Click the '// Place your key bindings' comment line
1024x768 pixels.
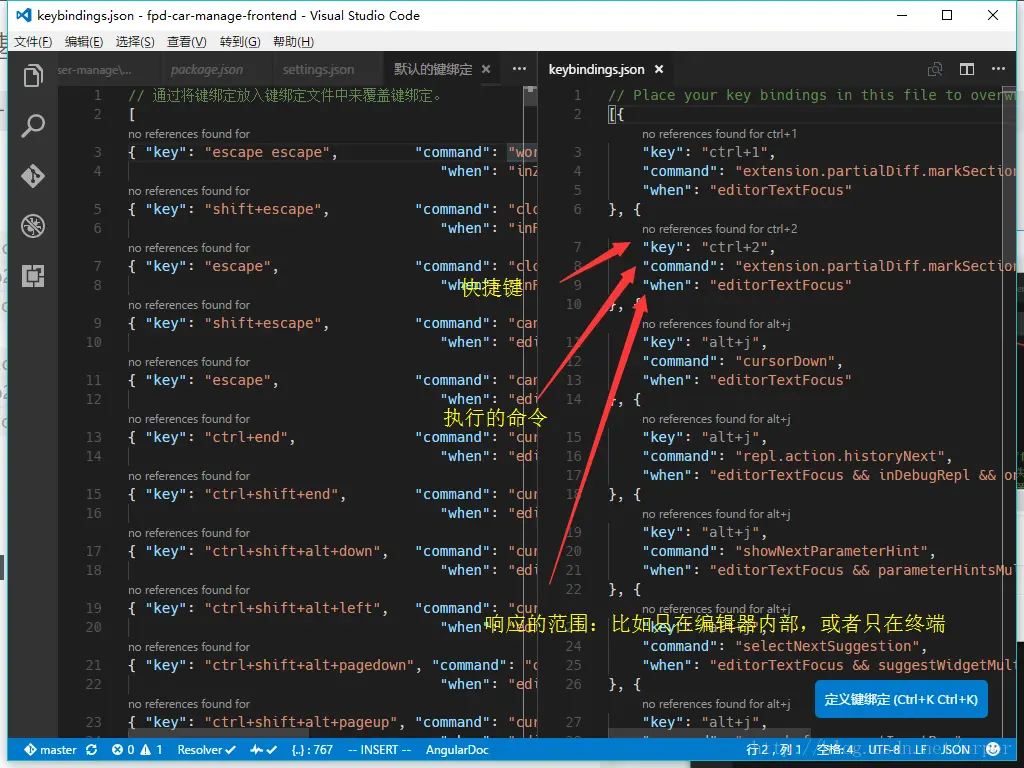coord(812,95)
